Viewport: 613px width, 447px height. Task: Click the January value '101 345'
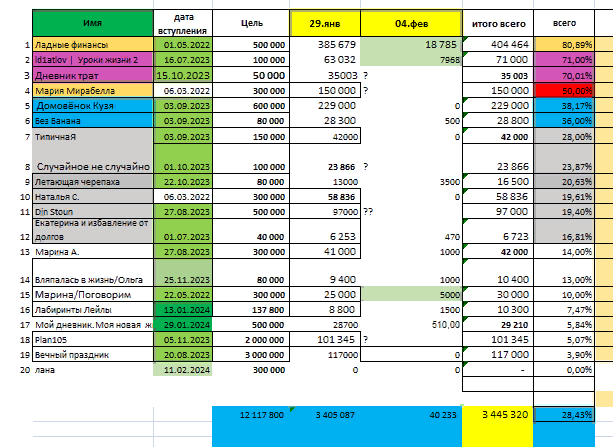325,339
